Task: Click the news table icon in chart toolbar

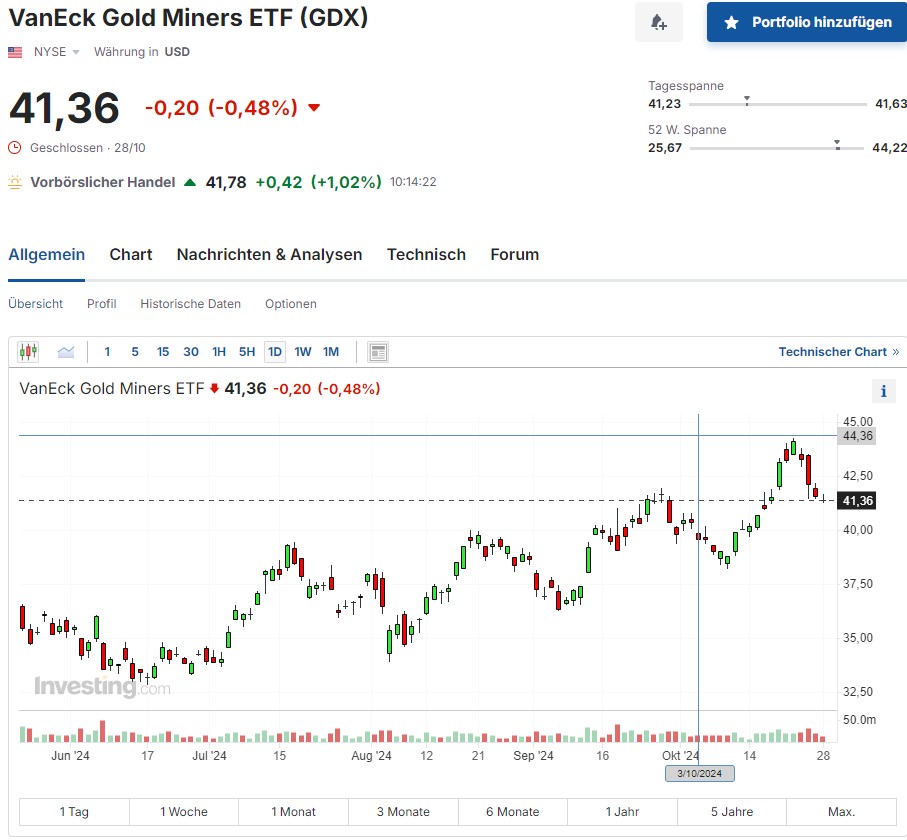Action: point(378,352)
